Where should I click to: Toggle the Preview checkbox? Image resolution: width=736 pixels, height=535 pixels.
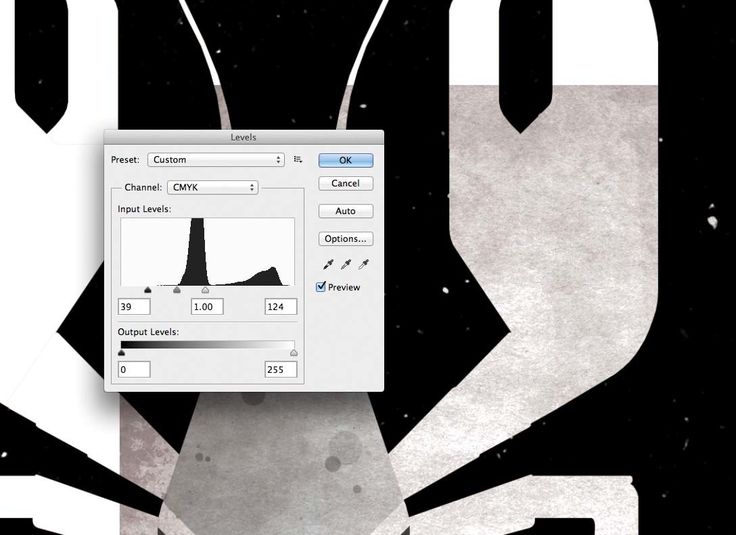pos(321,287)
